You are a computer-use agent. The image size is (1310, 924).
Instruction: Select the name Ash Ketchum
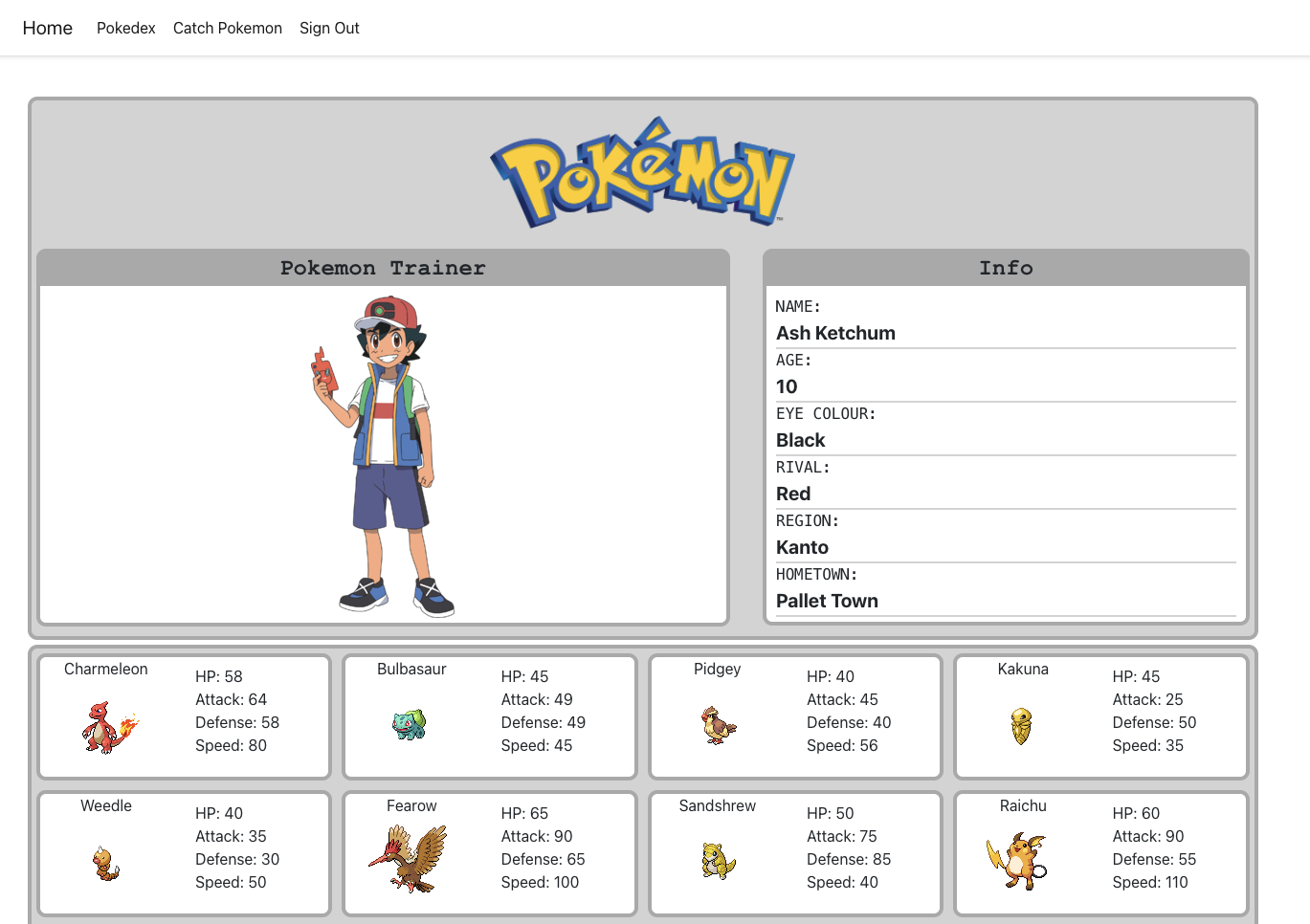tap(835, 333)
